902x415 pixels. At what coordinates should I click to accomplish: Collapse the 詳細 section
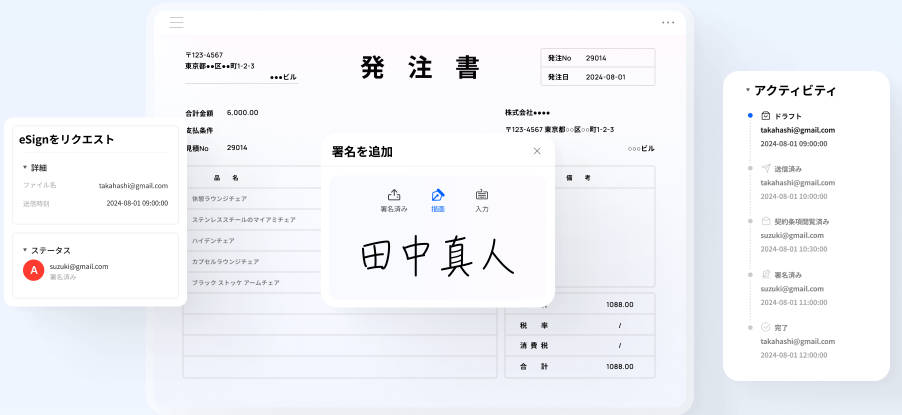pyautogui.click(x=25, y=167)
